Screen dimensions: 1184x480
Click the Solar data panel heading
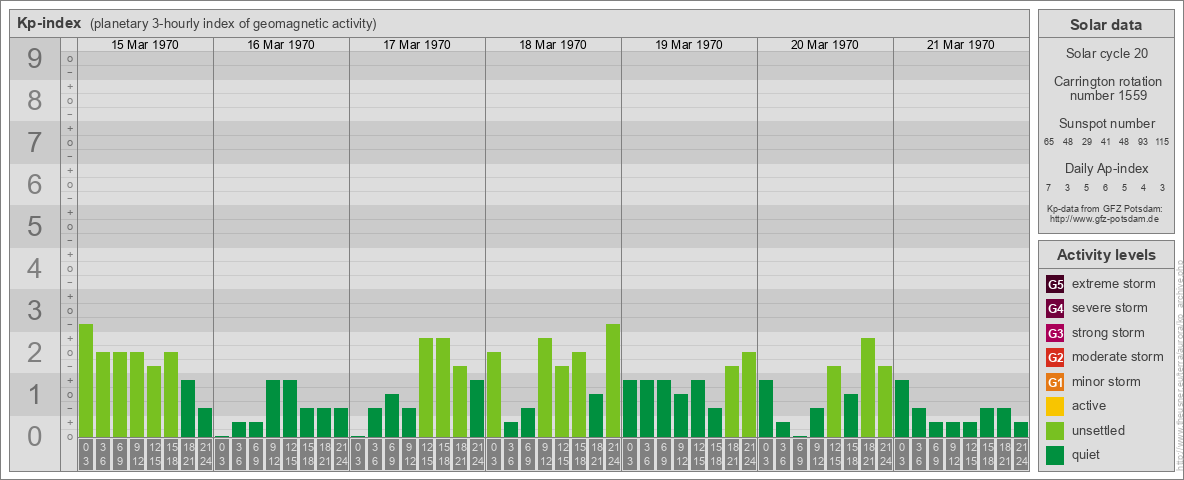coord(1106,25)
